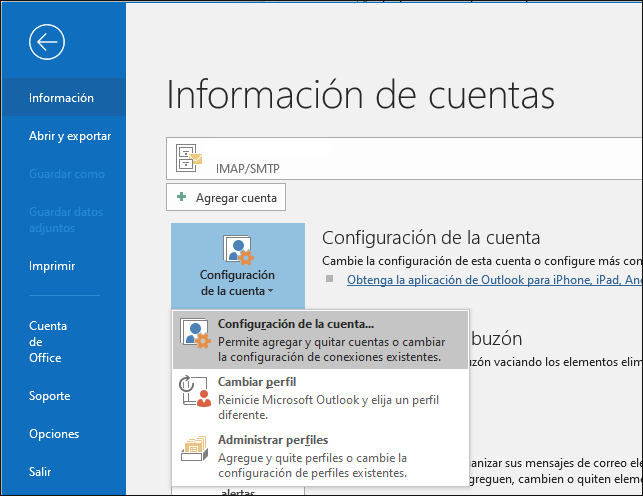
Task: Click the account settings icon on the big button
Action: [238, 249]
